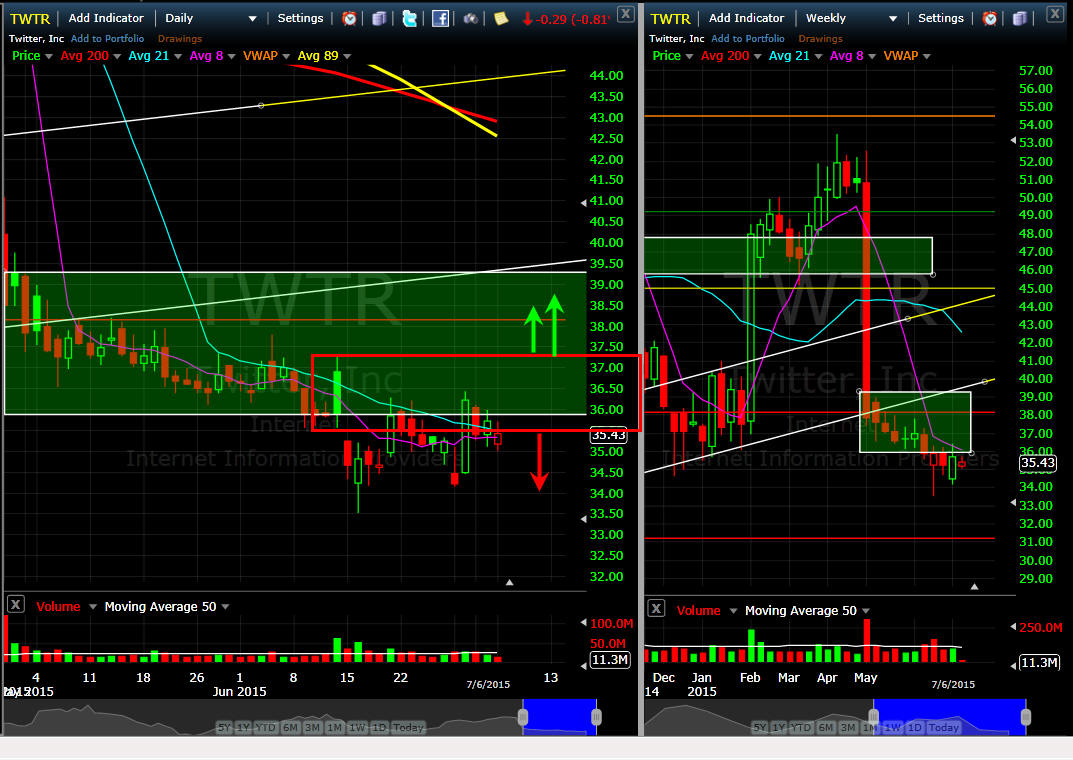Open the alarm clock alert icon in Daily chart

click(x=349, y=18)
